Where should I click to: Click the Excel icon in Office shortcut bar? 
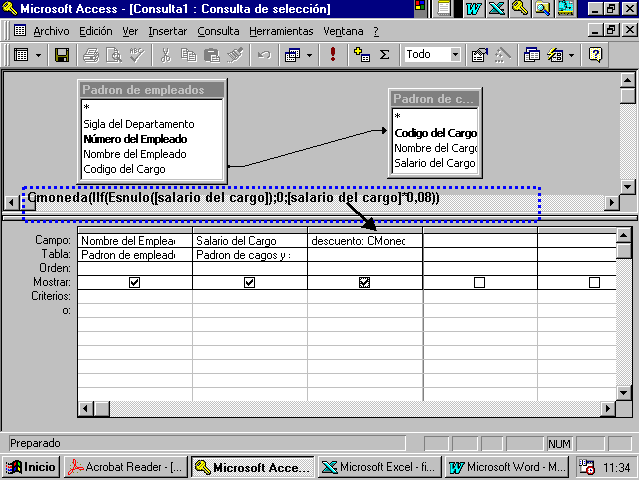point(496,8)
